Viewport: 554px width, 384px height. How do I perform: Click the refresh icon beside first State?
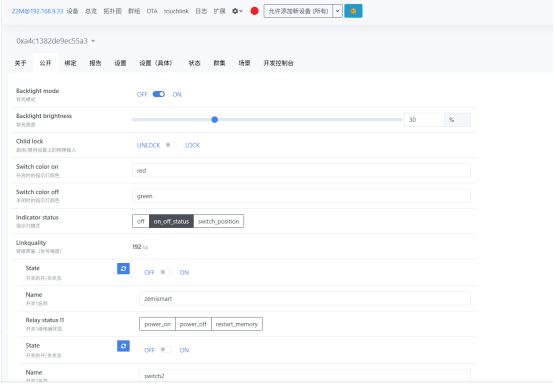pos(123,269)
